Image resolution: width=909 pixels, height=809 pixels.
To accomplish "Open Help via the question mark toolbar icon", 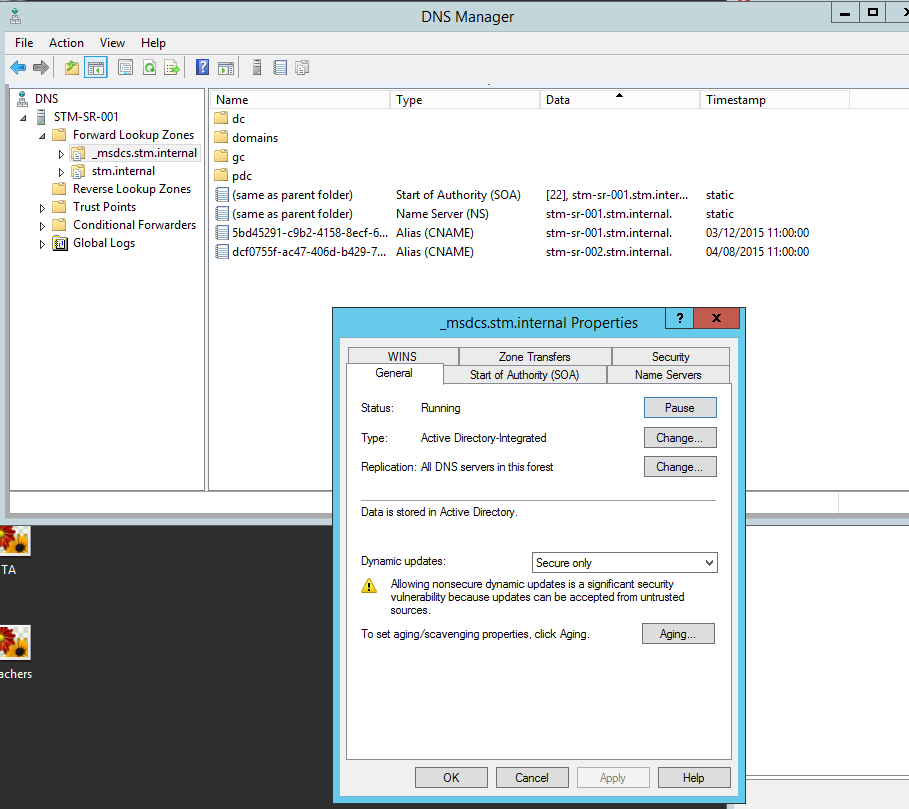I will pos(203,67).
